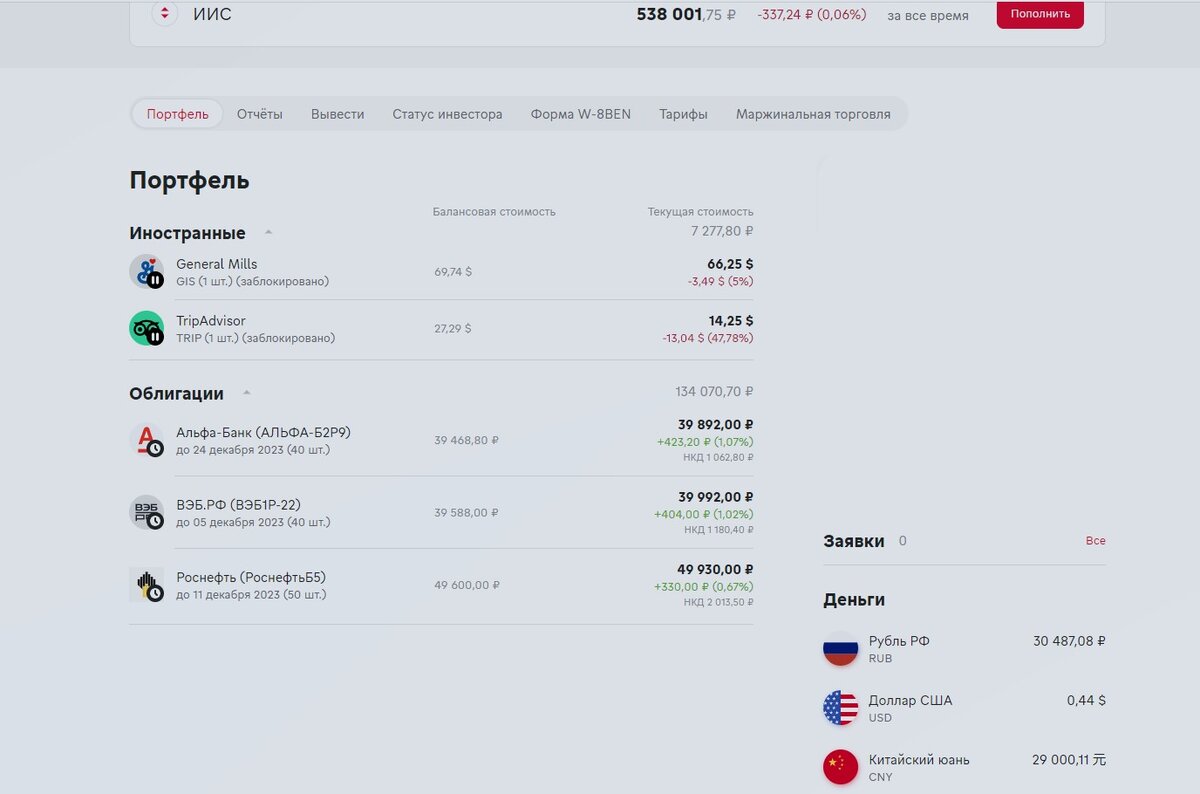Click the Китайский юань balance 29 000,11
This screenshot has height=794, width=1200.
click(x=1069, y=760)
